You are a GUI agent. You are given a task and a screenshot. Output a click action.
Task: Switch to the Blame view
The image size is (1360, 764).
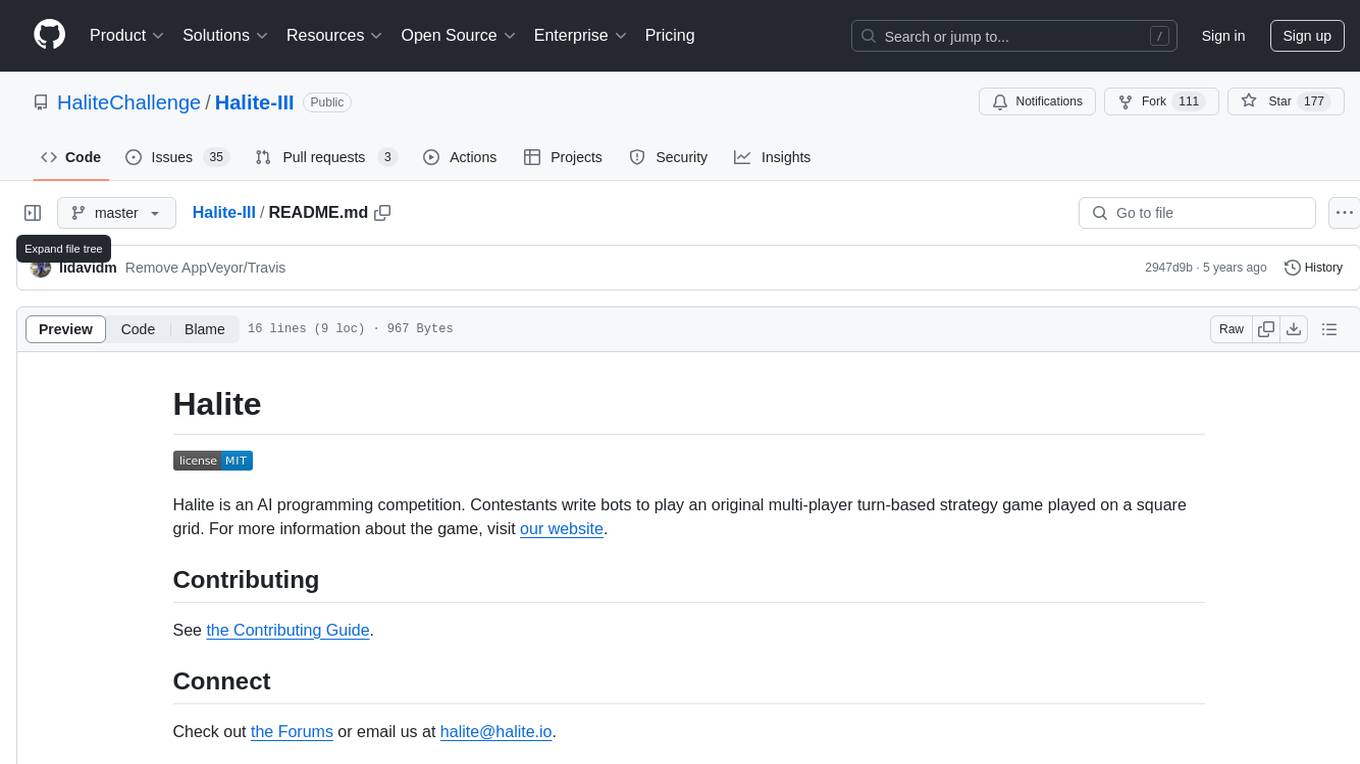(204, 329)
